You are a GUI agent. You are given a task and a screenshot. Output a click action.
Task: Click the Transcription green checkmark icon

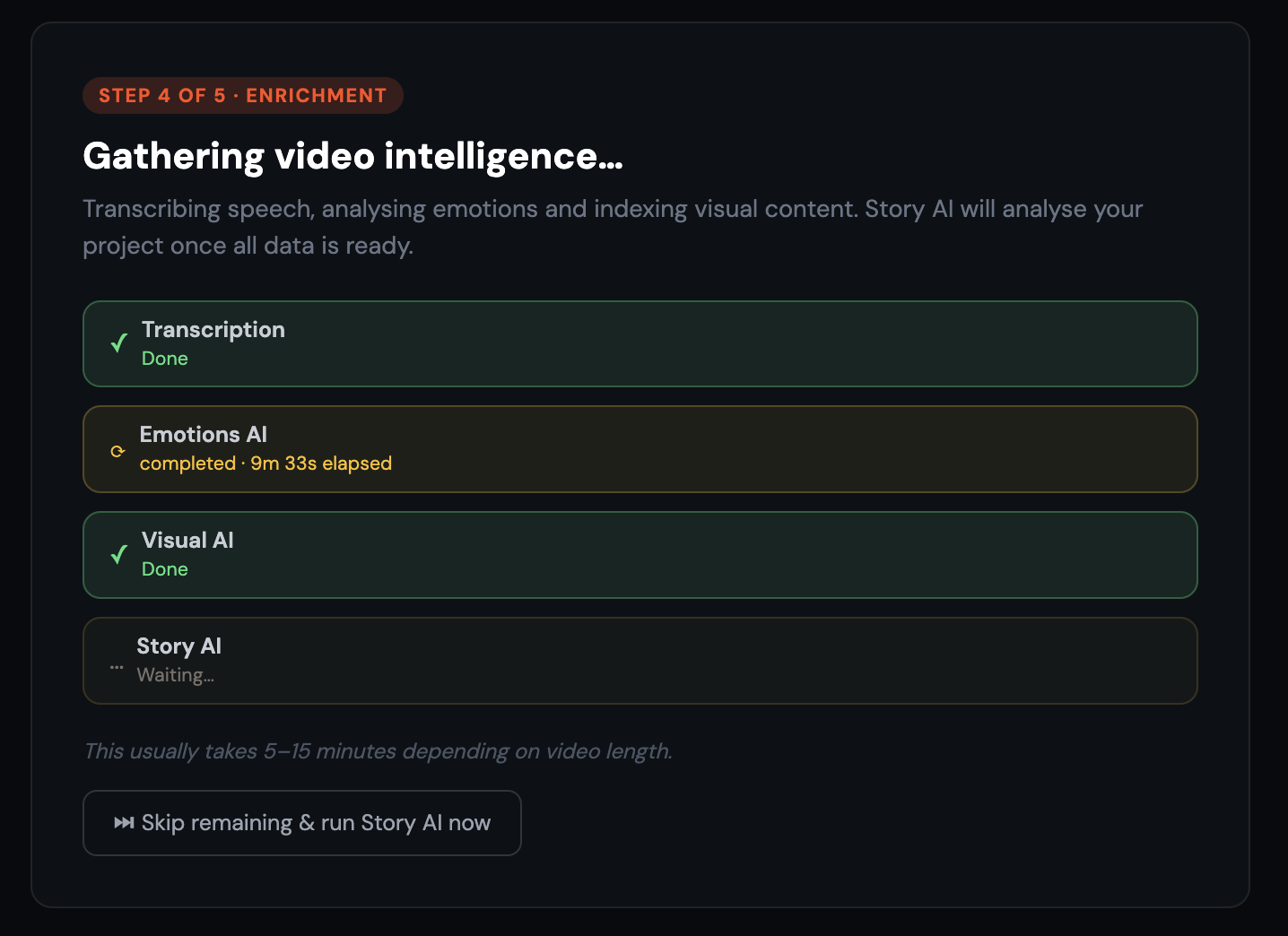[118, 343]
